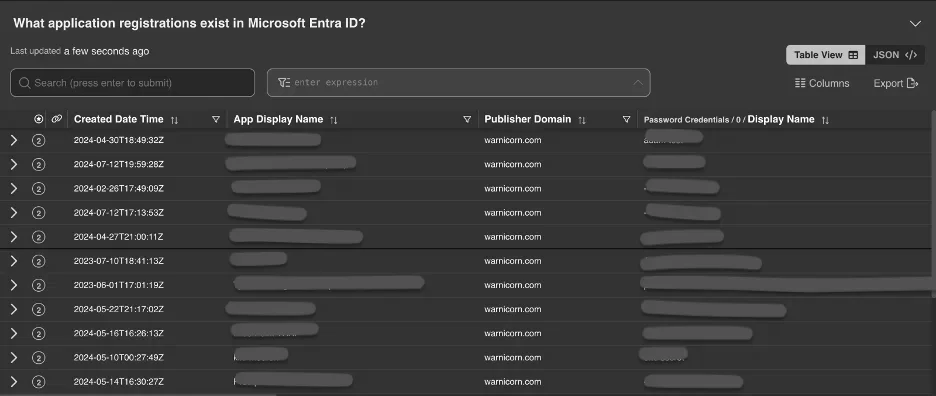Click the vertical scrollbar of the table
Screen dimensions: 936x396
tap(933, 203)
